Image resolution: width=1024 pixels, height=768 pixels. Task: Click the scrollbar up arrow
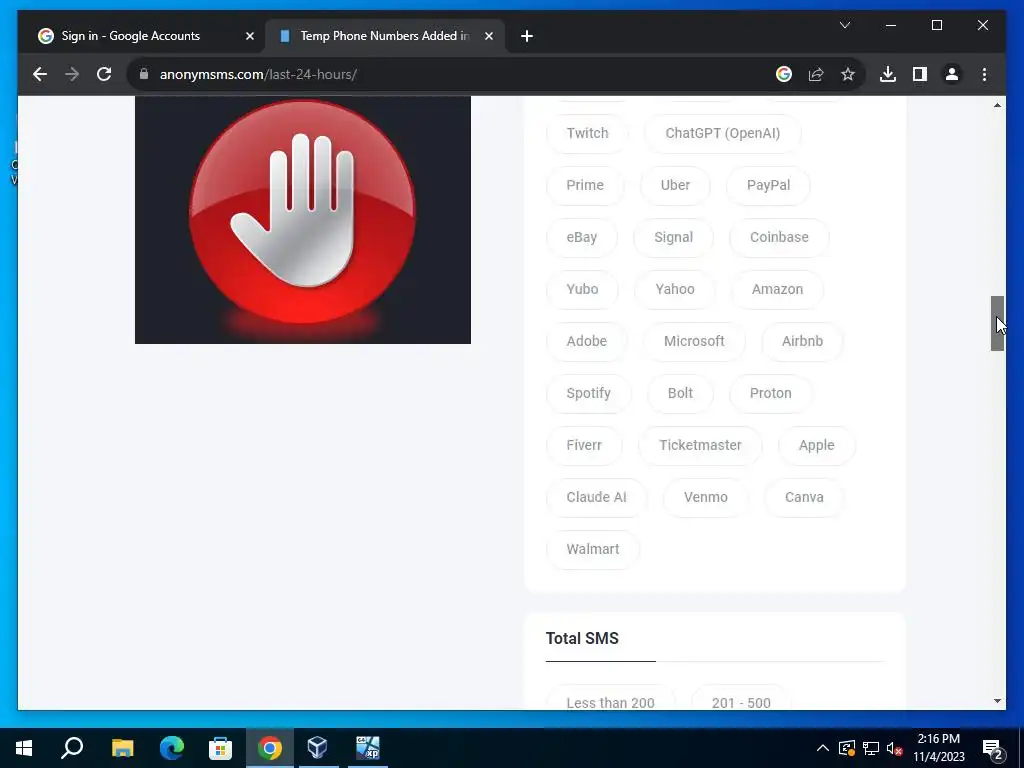point(997,105)
